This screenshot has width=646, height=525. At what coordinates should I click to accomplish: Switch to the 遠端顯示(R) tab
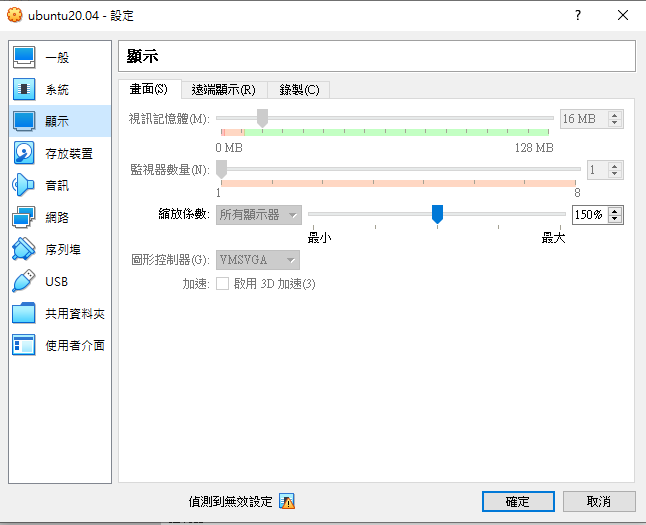point(223,90)
